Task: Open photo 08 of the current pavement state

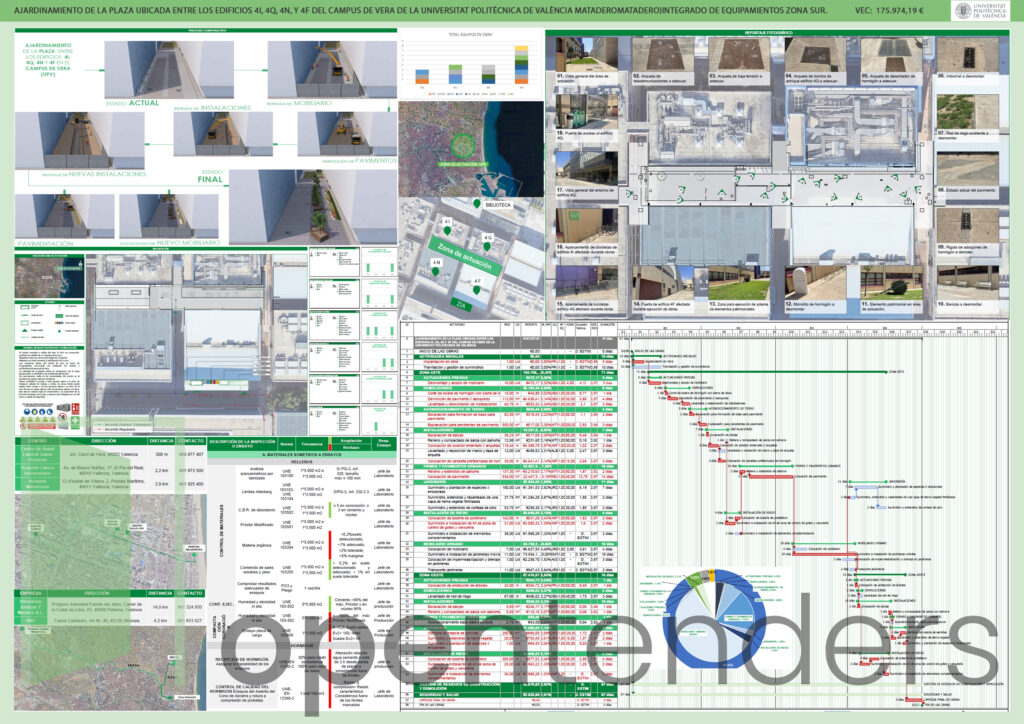Action: click(968, 169)
